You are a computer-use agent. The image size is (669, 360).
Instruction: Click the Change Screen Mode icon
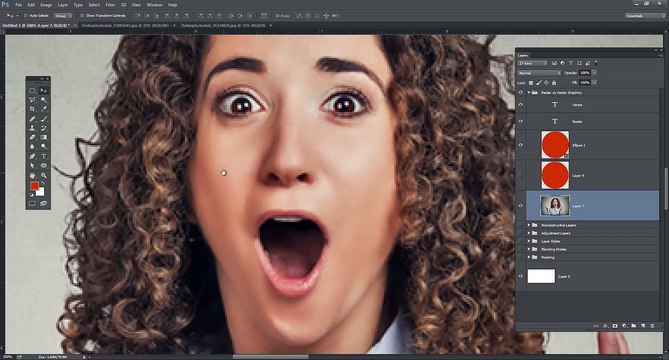[x=44, y=204]
